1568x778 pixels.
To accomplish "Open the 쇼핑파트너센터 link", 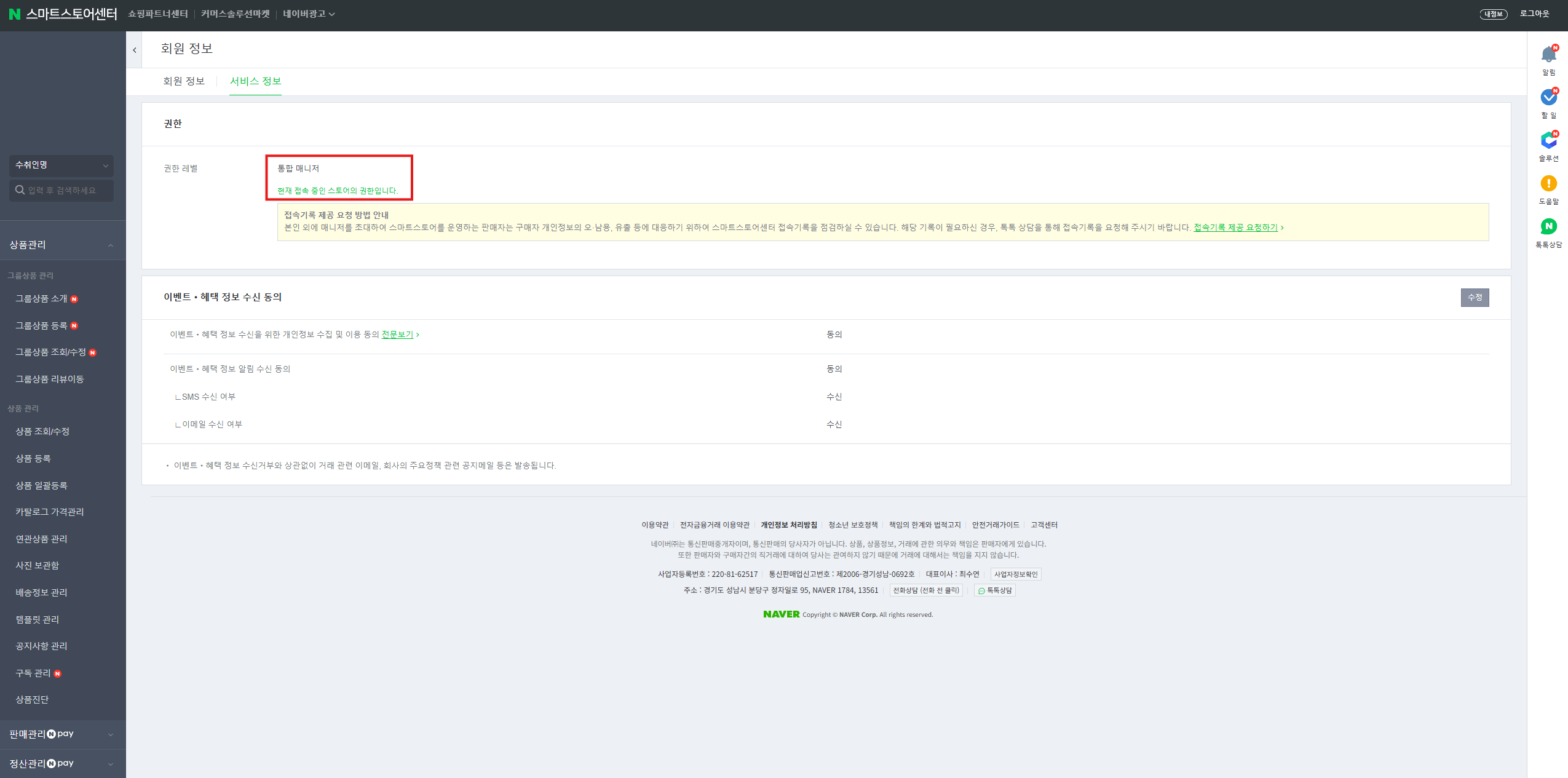I will point(158,14).
